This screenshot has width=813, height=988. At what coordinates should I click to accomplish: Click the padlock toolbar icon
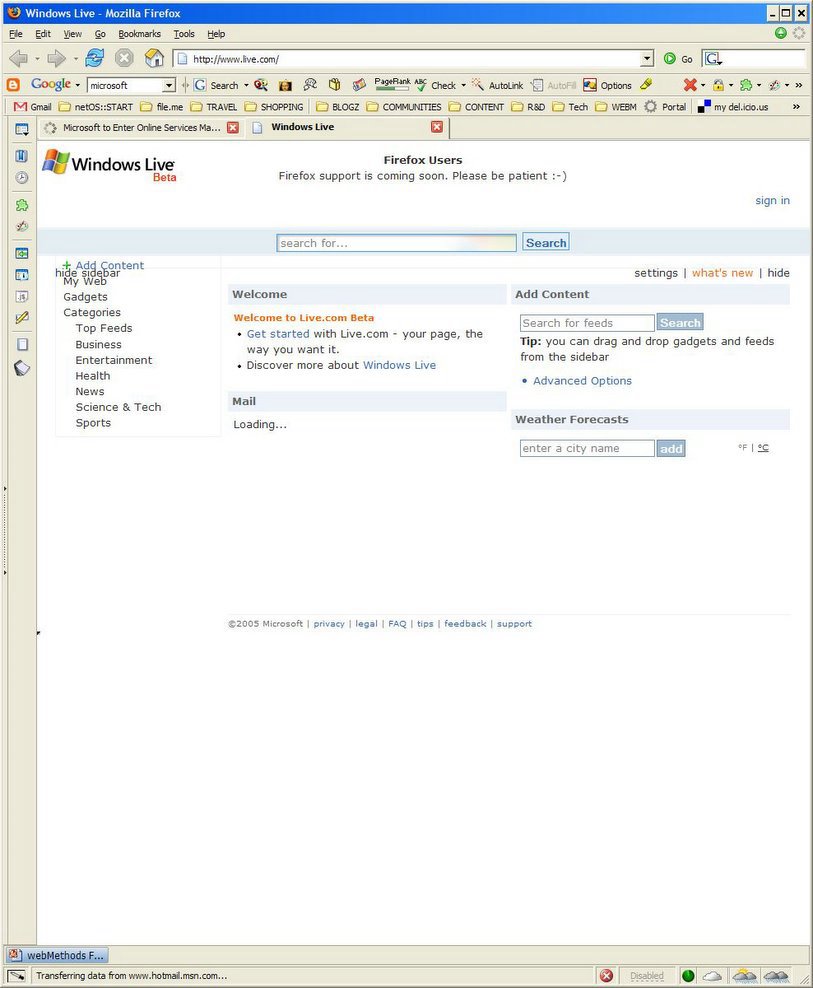pos(718,84)
